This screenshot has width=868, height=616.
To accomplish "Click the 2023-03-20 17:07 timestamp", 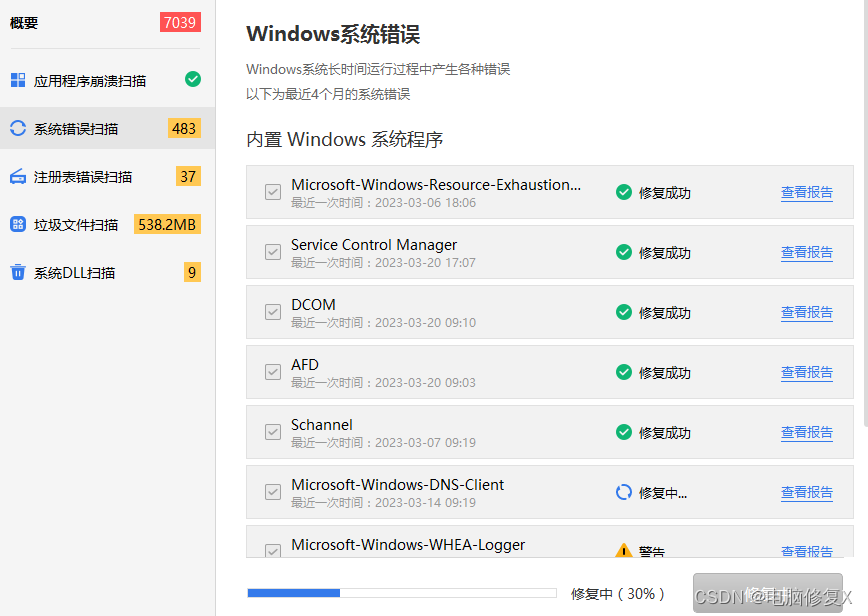I will [425, 262].
